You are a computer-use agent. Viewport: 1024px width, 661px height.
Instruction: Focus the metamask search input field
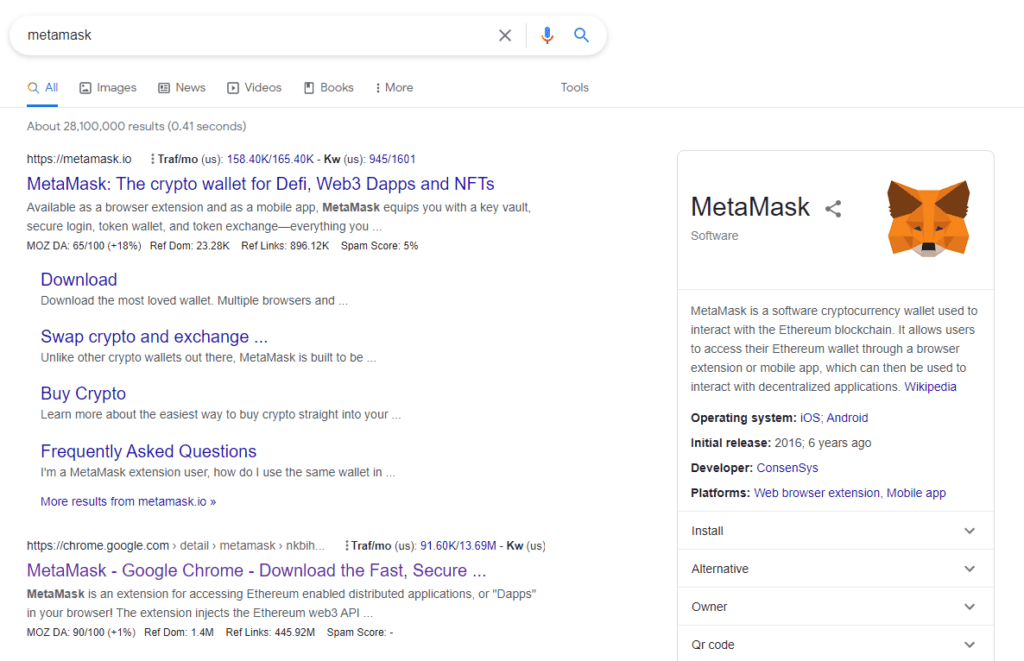[255, 35]
